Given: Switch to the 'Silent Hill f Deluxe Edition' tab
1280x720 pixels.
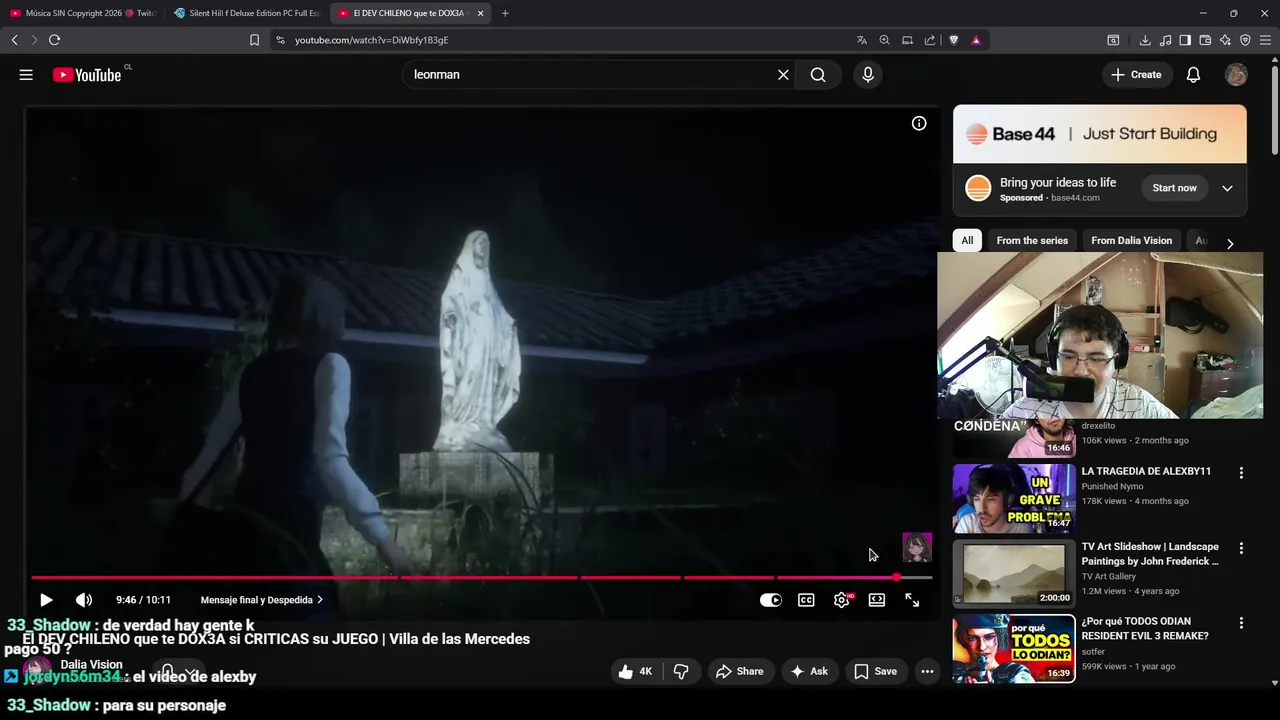Looking at the screenshot, I should click(245, 13).
